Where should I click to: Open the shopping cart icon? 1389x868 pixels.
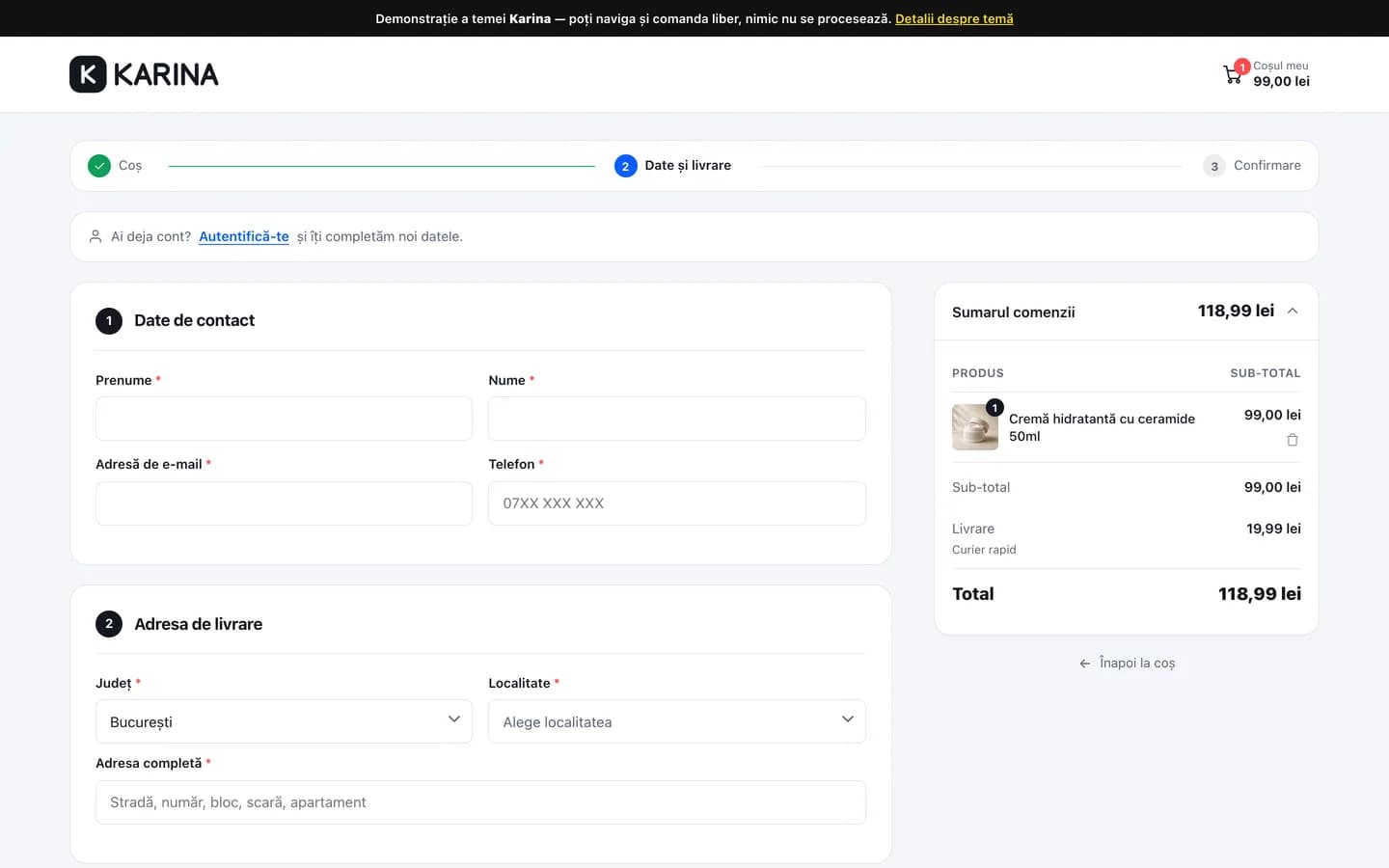(1233, 74)
